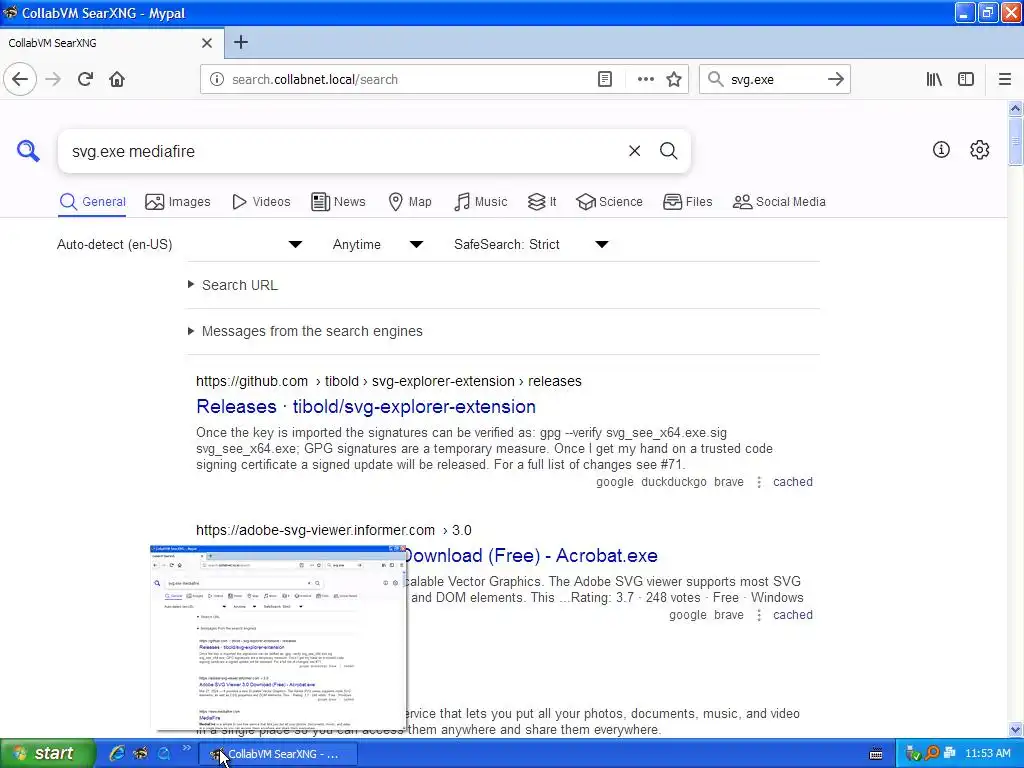Viewport: 1024px width, 768px height.
Task: Click the tray search magnifier icon
Action: click(932, 754)
